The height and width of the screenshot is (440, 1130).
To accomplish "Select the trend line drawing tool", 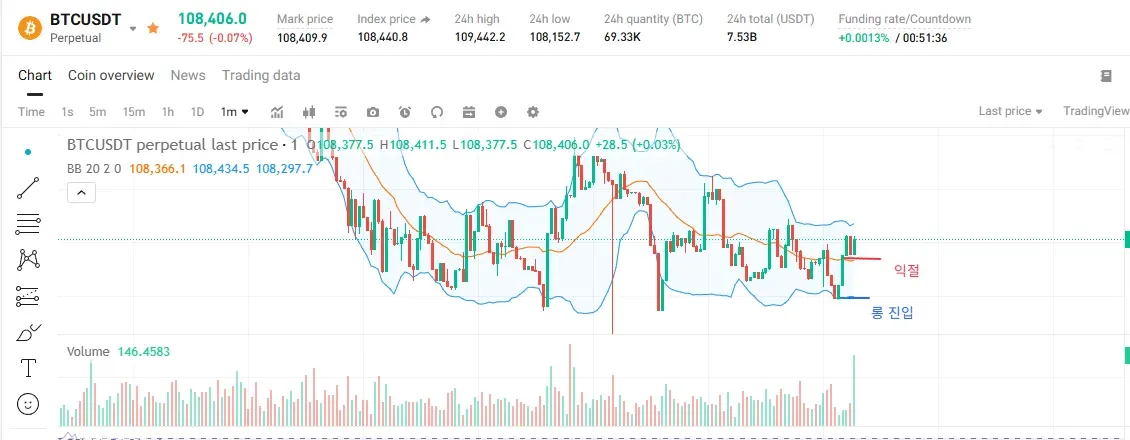I will (28, 187).
